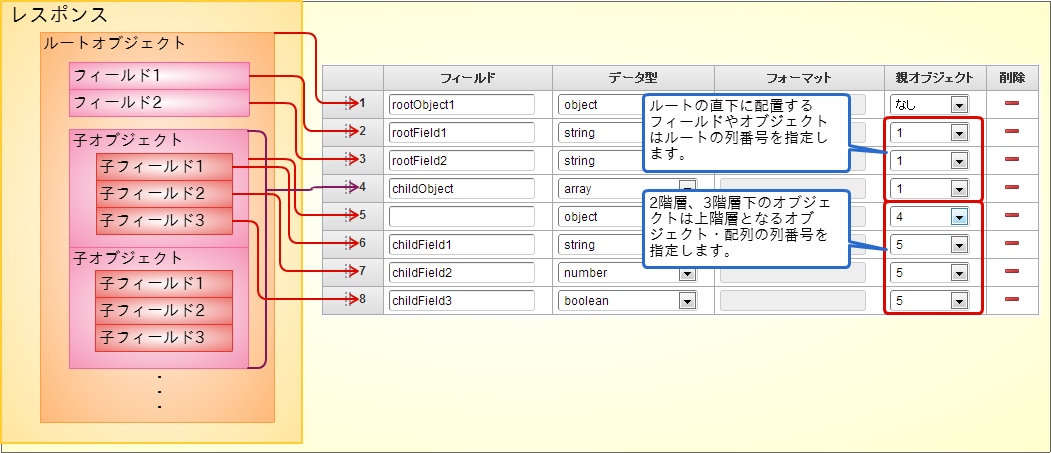Click the 親オブジェクト column header

(934, 78)
